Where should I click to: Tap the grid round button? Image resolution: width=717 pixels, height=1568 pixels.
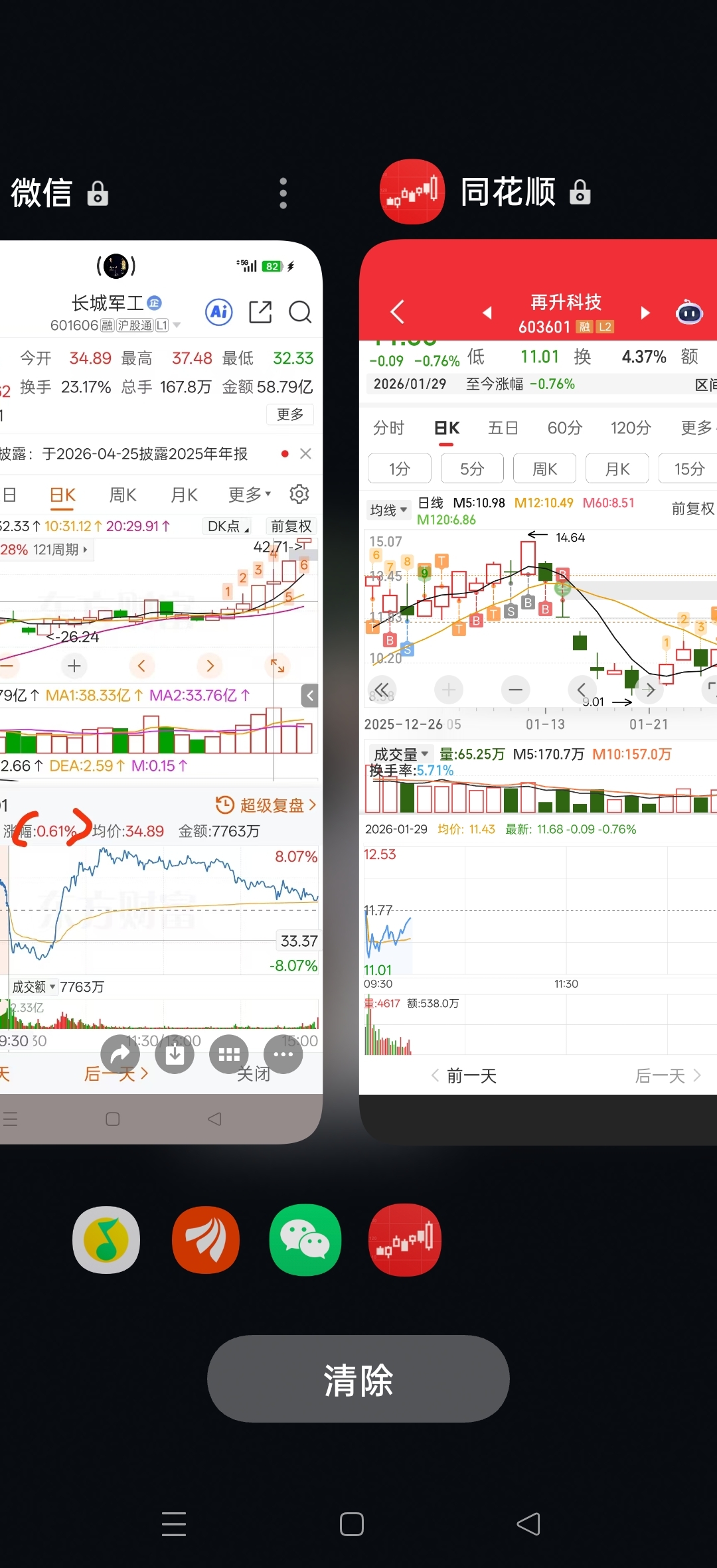(229, 1054)
